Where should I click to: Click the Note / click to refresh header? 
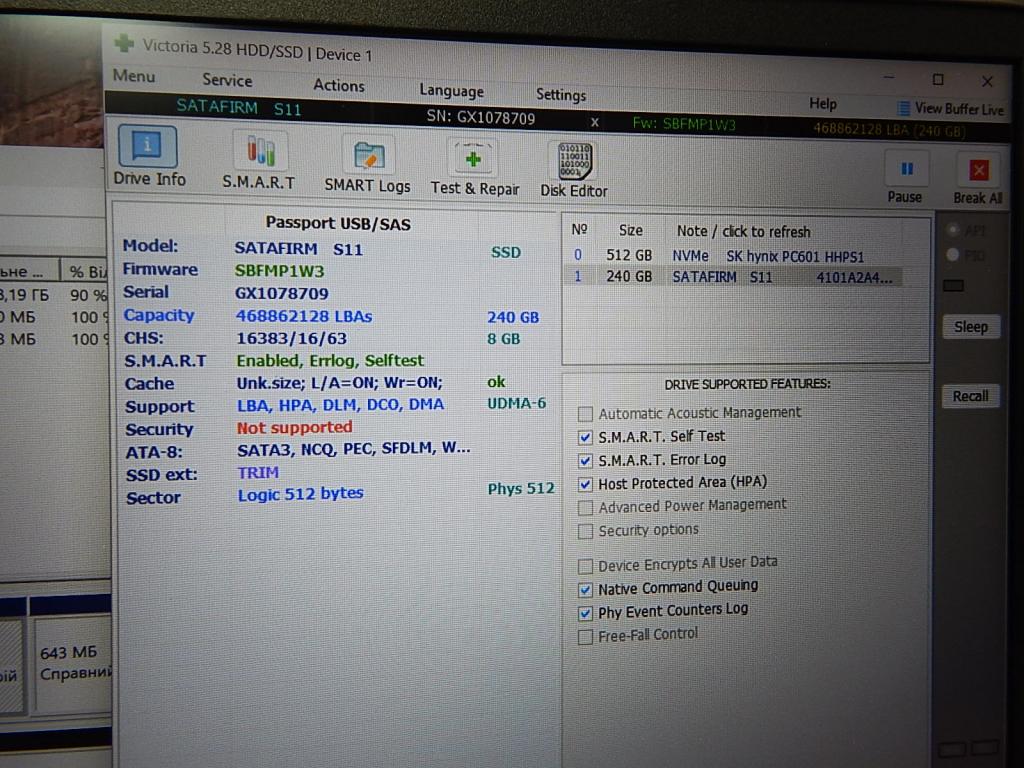pyautogui.click(x=743, y=231)
